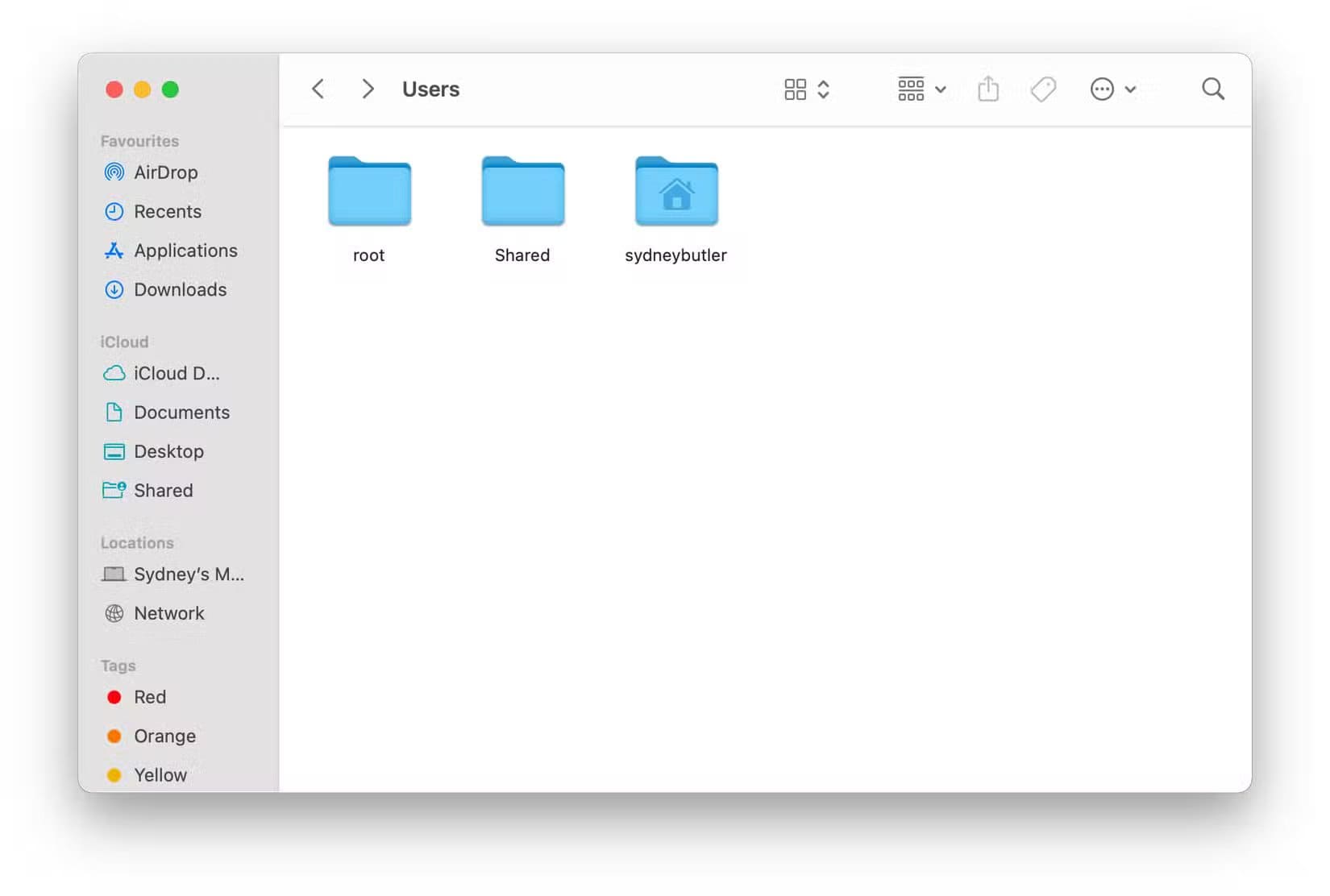This screenshot has width=1330, height=896.
Task: Go forward with the right arrow
Action: click(x=368, y=89)
